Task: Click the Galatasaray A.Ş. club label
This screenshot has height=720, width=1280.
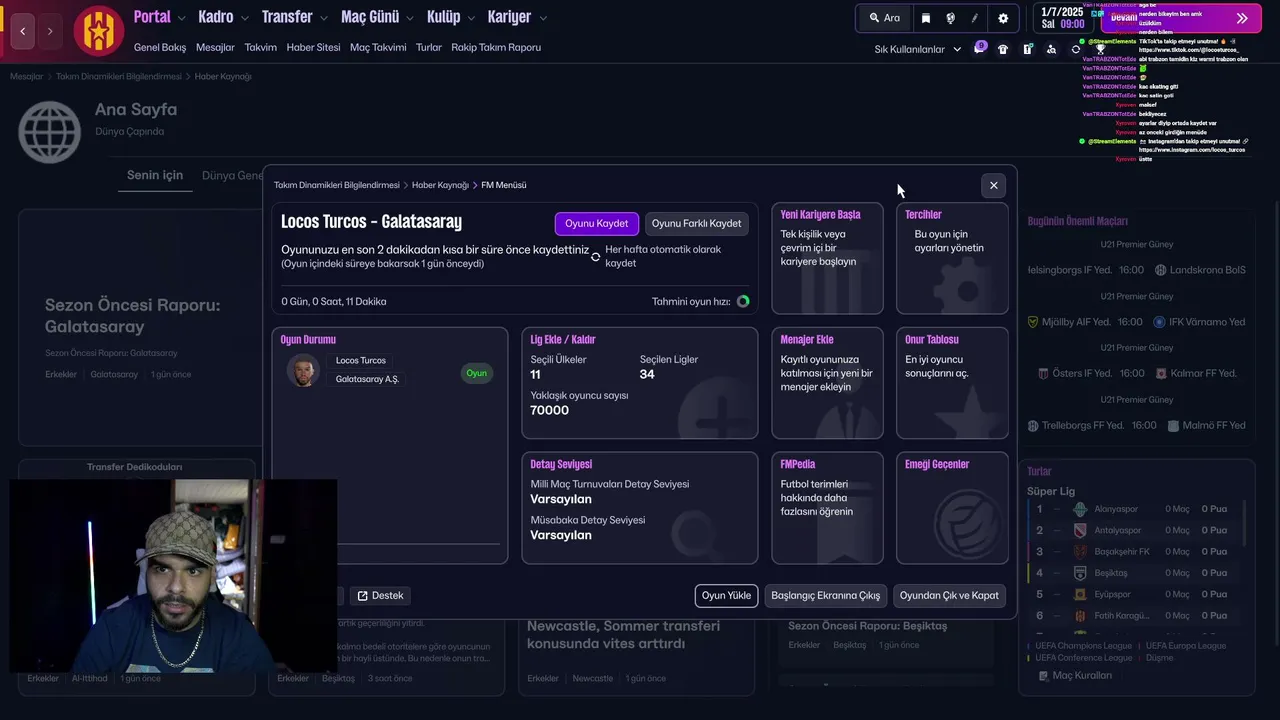Action: click(367, 379)
